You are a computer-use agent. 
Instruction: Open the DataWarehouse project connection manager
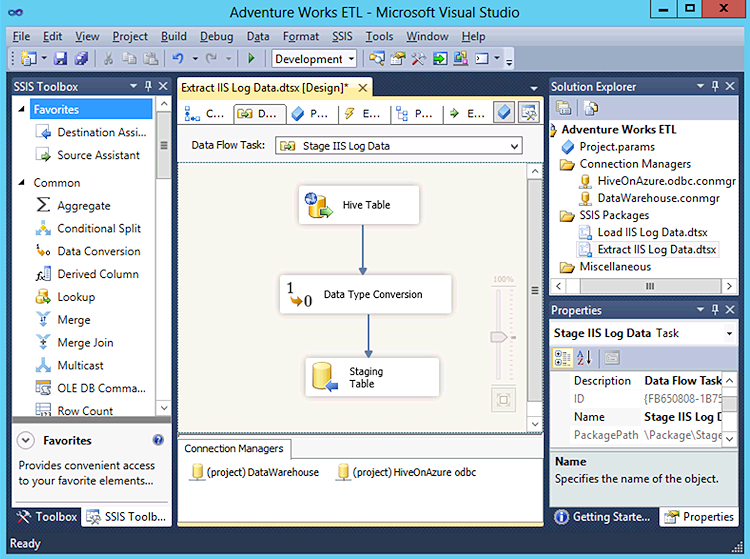click(255, 472)
